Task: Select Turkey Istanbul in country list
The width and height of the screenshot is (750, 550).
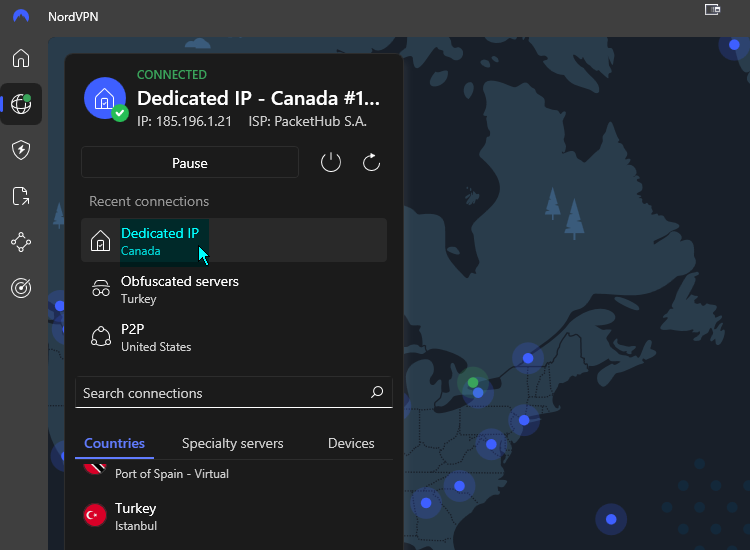Action: (x=234, y=516)
